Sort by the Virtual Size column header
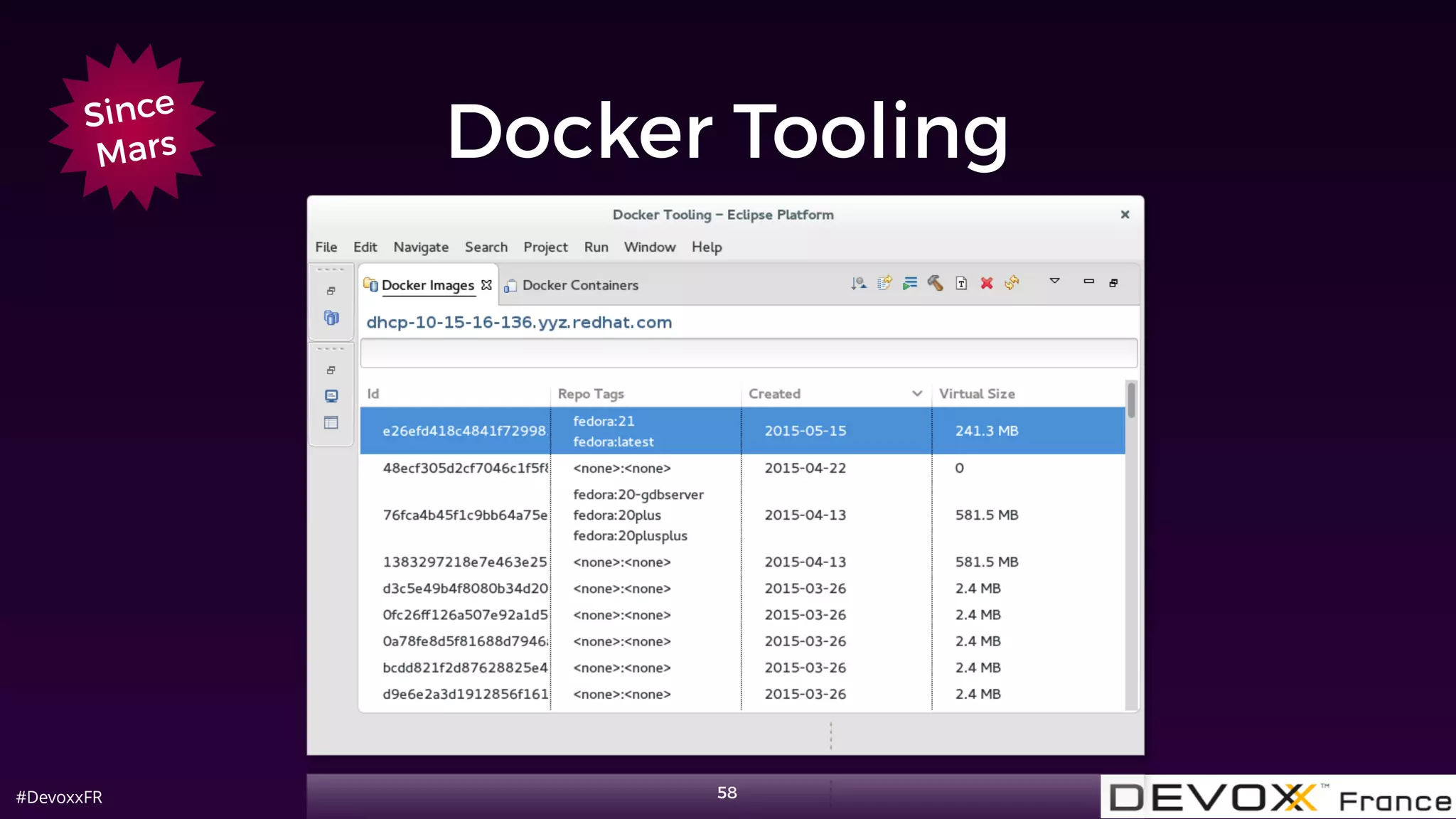 1028,393
